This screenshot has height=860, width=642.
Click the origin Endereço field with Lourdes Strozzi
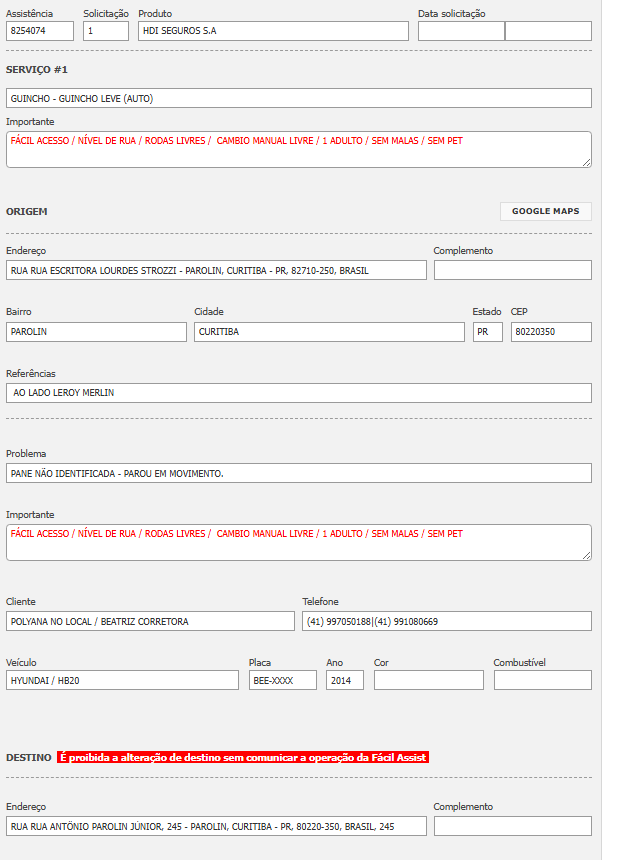point(216,270)
